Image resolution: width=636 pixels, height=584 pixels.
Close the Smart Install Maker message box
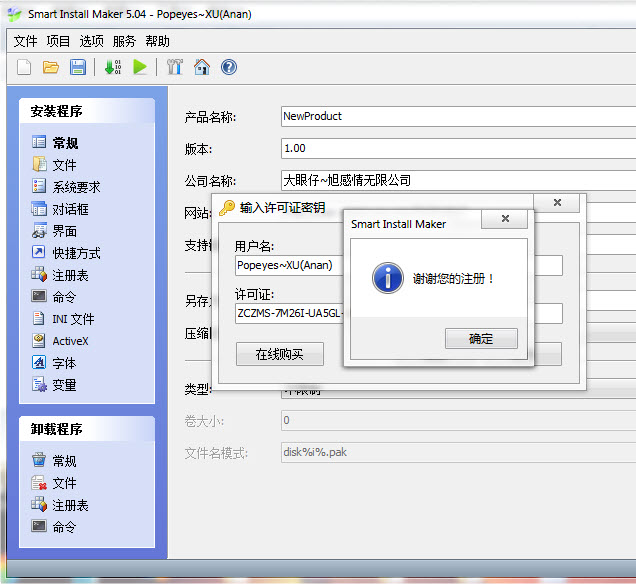(x=505, y=219)
